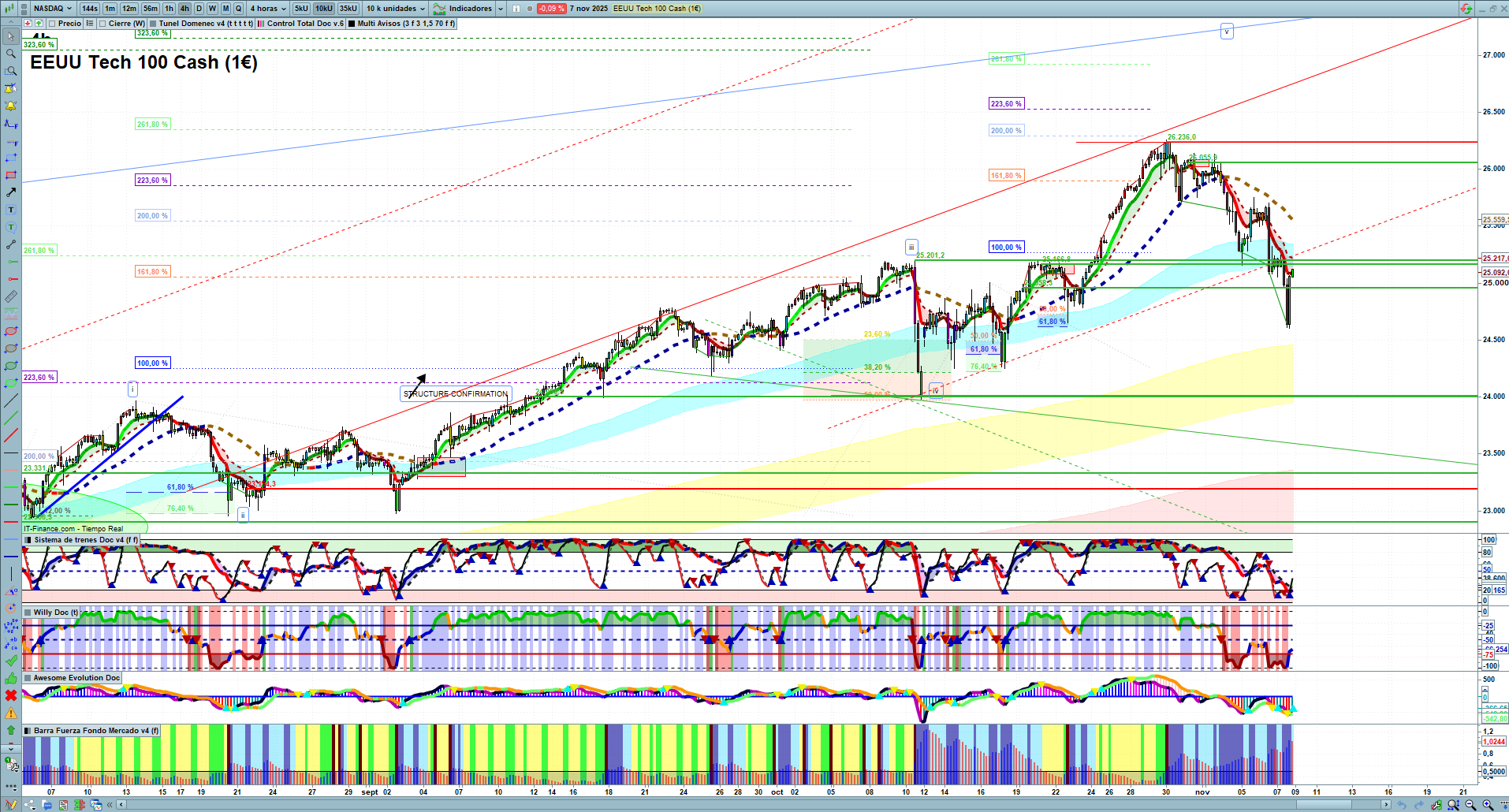Toggle the Cierre (W) checkbox
This screenshot has width=1509, height=812.
102,24
